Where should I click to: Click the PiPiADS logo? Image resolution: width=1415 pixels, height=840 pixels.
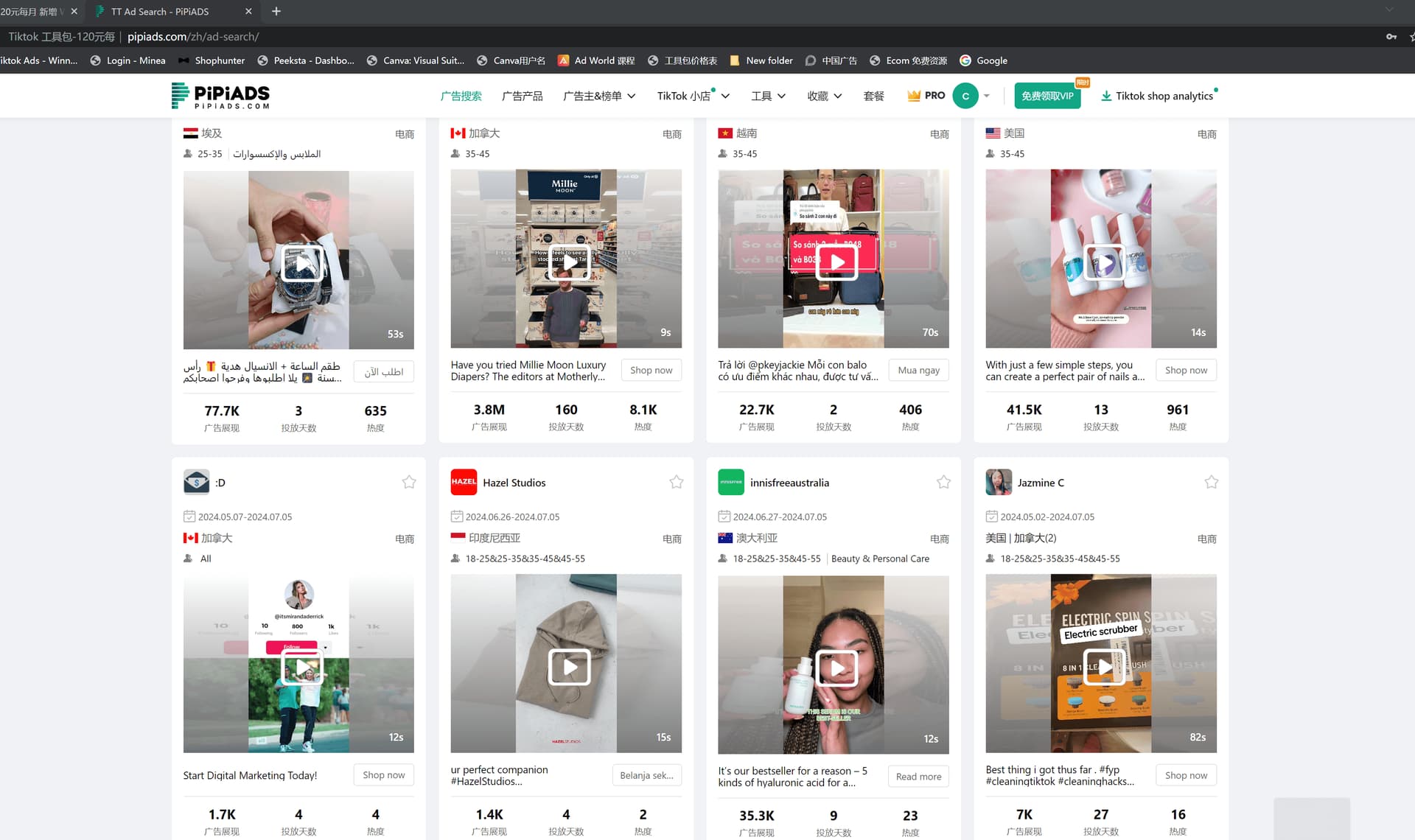(220, 96)
